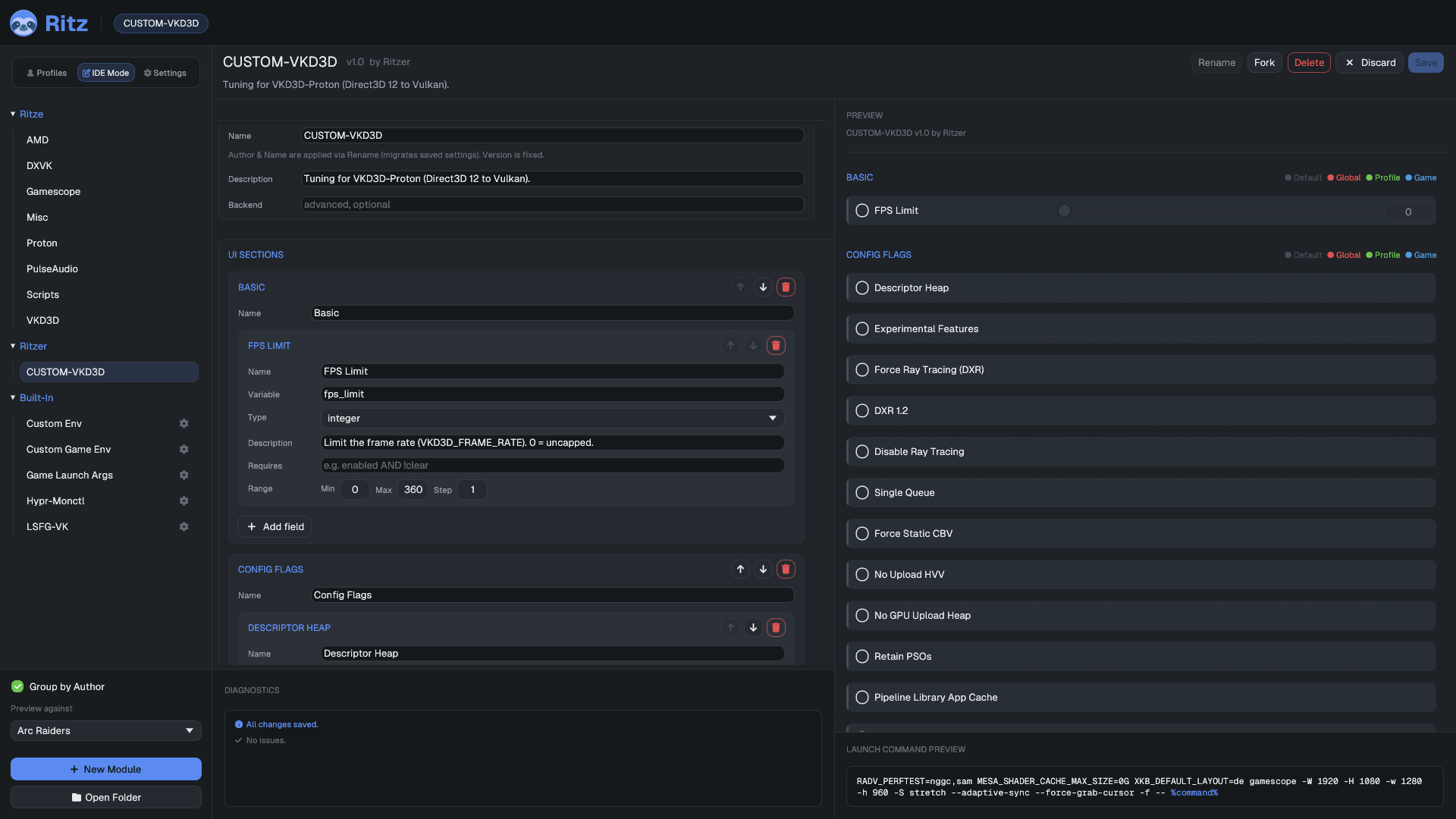Image resolution: width=1456 pixels, height=819 pixels.
Task: Toggle the Group by Author checkbox
Action: tap(17, 686)
